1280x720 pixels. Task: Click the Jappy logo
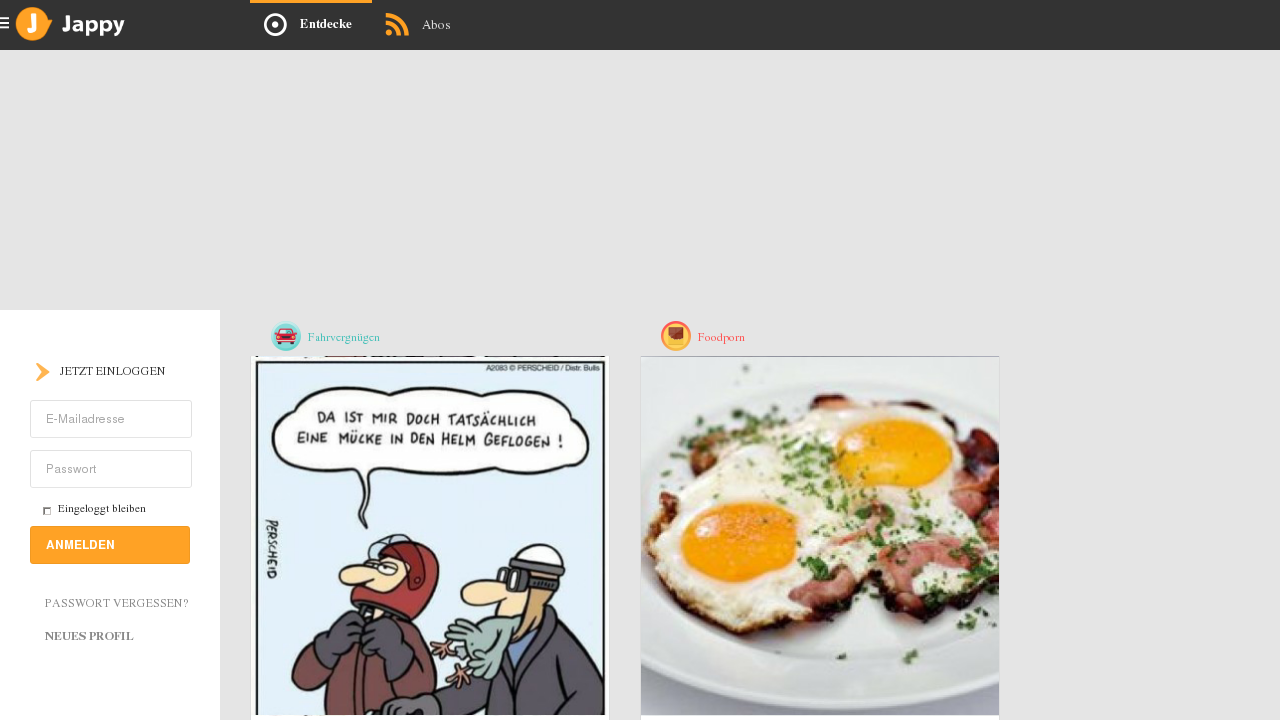tap(71, 24)
